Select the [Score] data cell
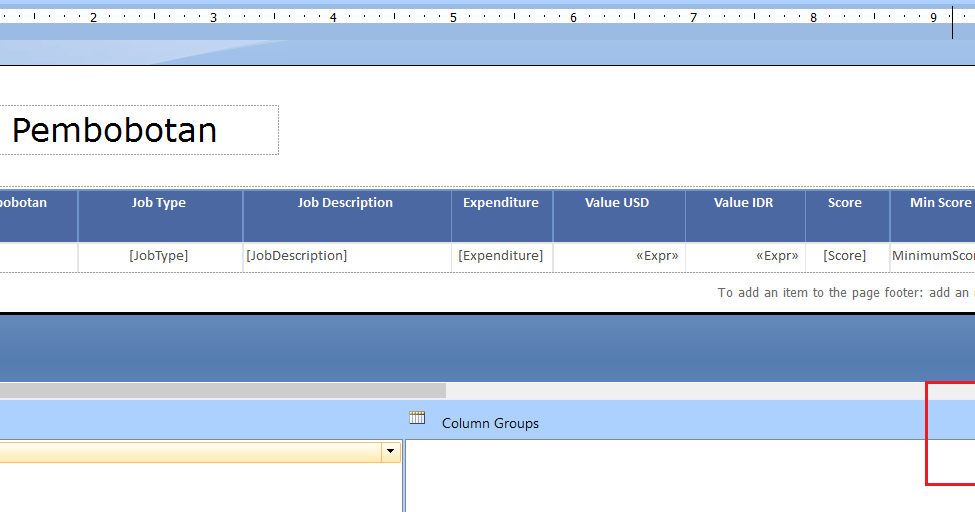Image resolution: width=975 pixels, height=512 pixels. coord(848,257)
